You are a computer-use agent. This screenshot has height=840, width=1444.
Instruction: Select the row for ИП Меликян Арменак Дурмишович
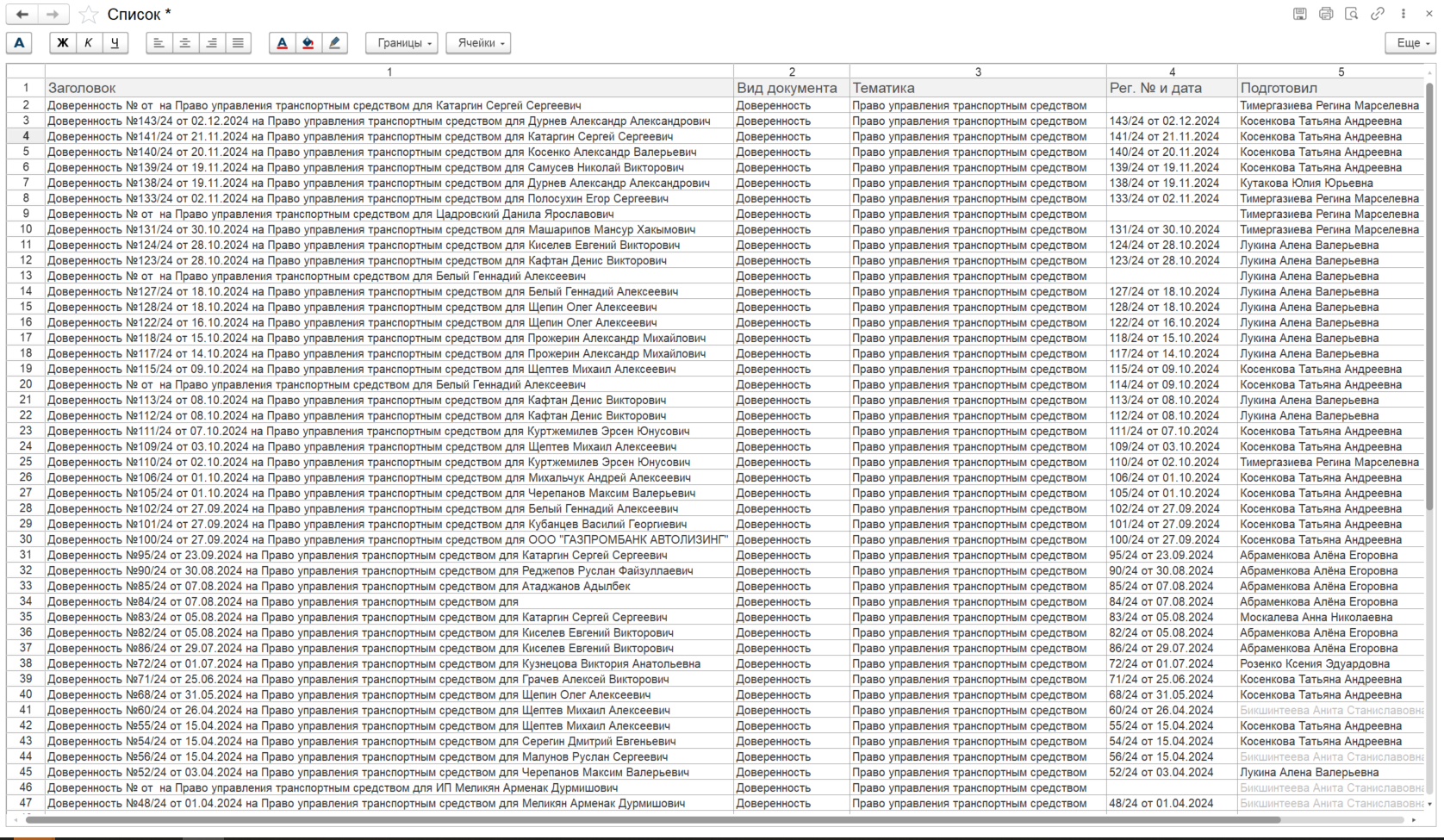pyautogui.click(x=389, y=787)
